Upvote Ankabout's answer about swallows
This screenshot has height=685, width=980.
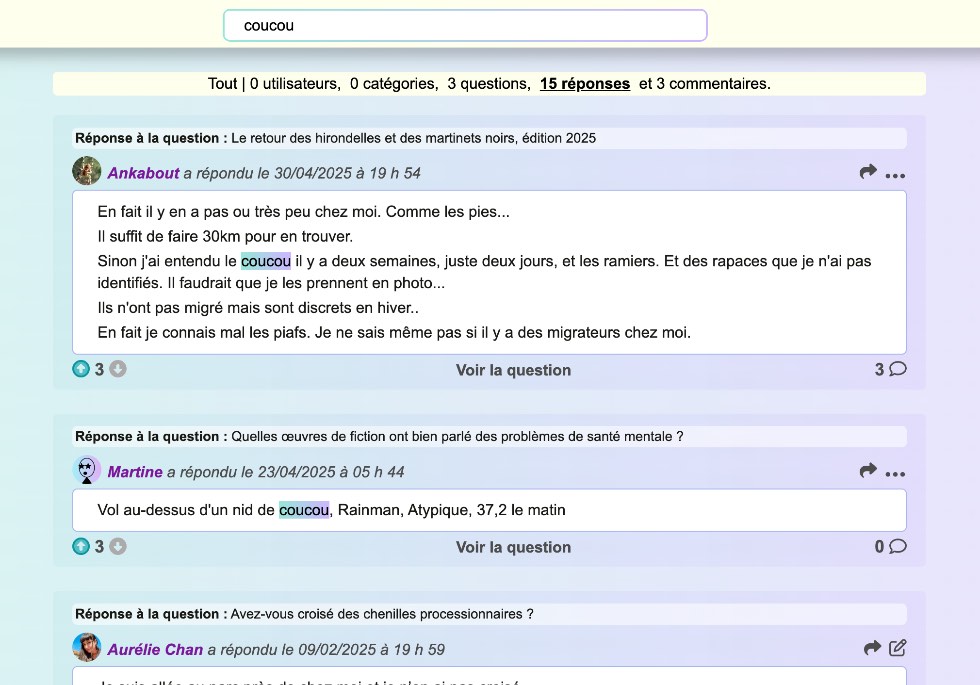pos(81,369)
